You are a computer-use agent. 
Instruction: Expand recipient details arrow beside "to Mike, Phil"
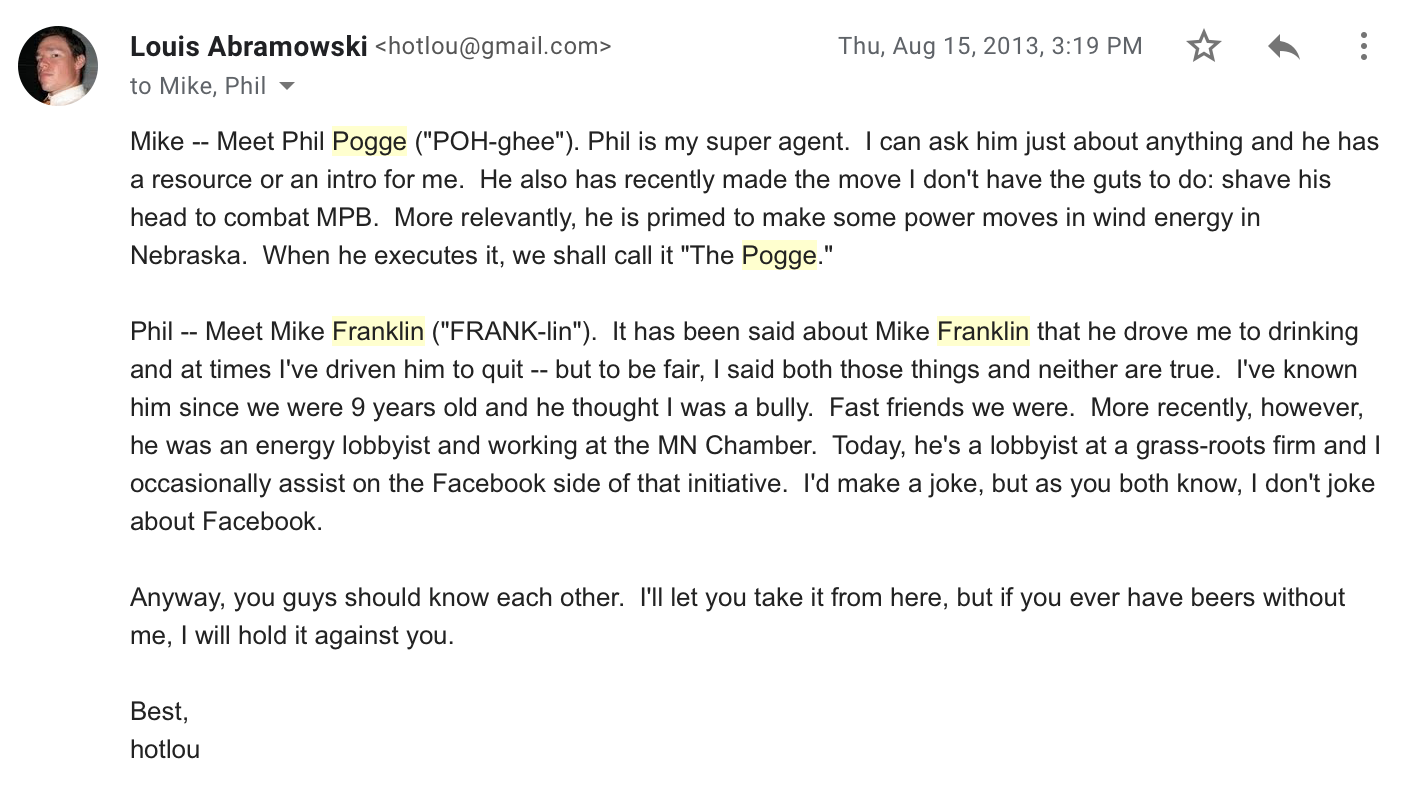pyautogui.click(x=287, y=86)
